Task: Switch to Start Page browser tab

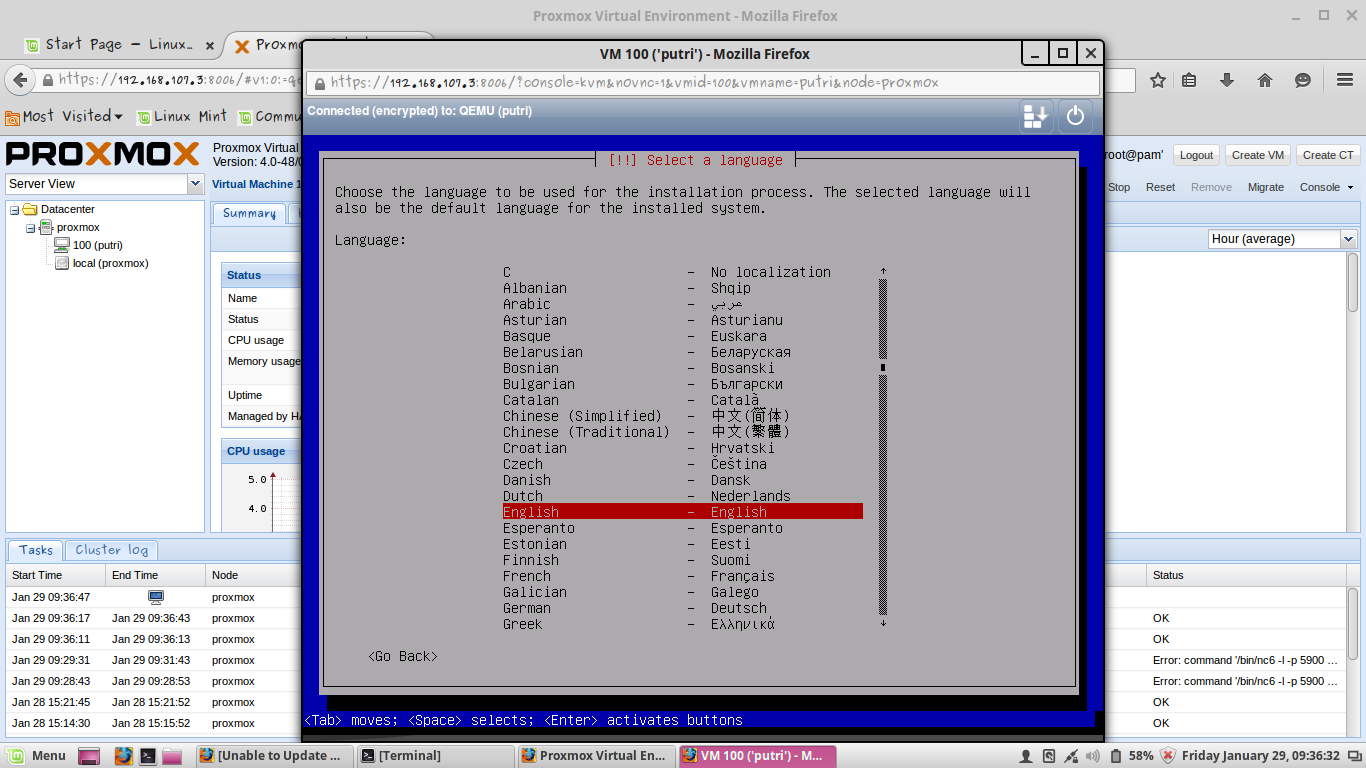Action: [x=120, y=45]
